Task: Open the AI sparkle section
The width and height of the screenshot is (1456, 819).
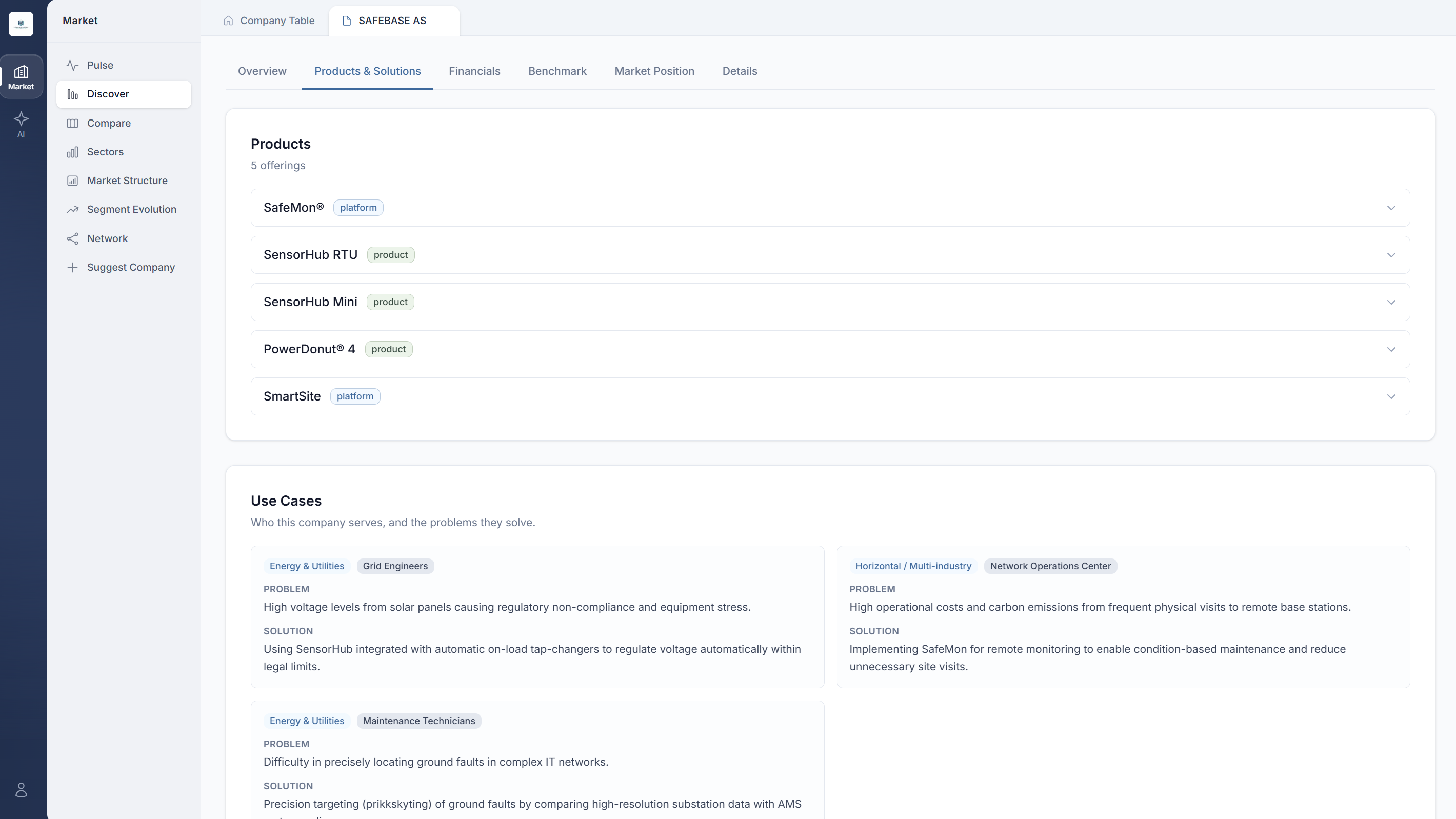Action: [x=21, y=124]
